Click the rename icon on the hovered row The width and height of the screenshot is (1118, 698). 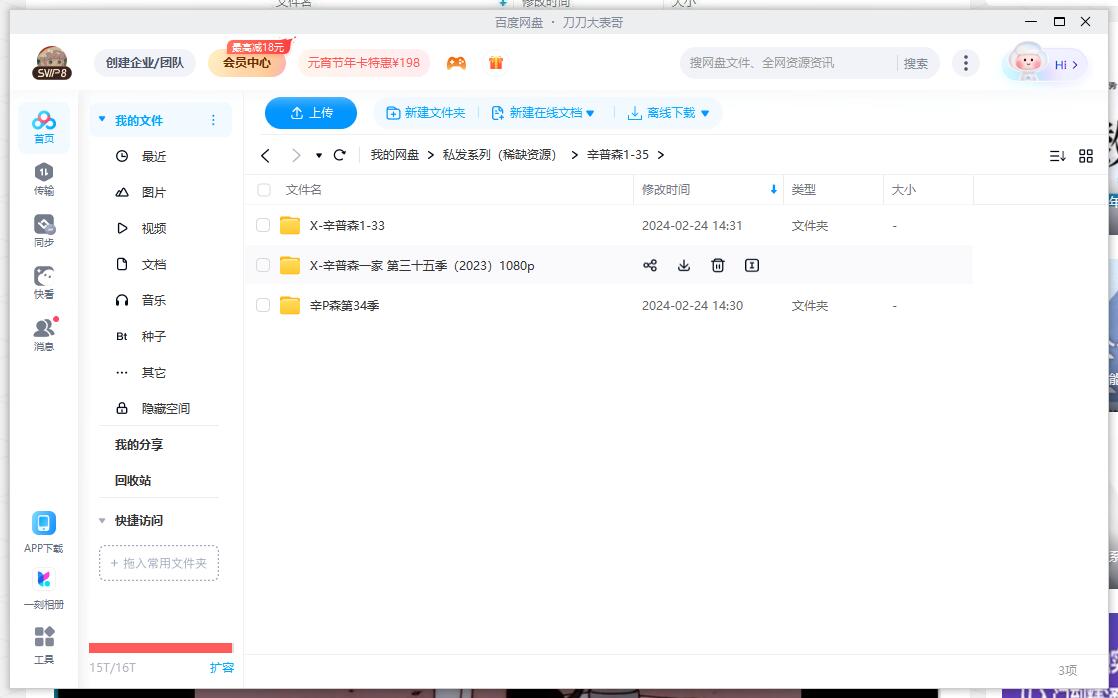click(752, 265)
